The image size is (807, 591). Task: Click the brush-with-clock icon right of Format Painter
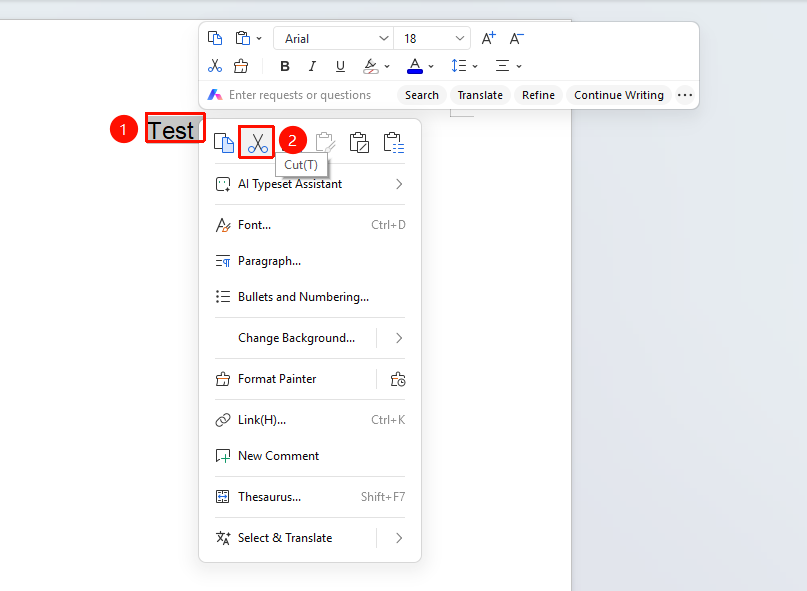(x=398, y=379)
